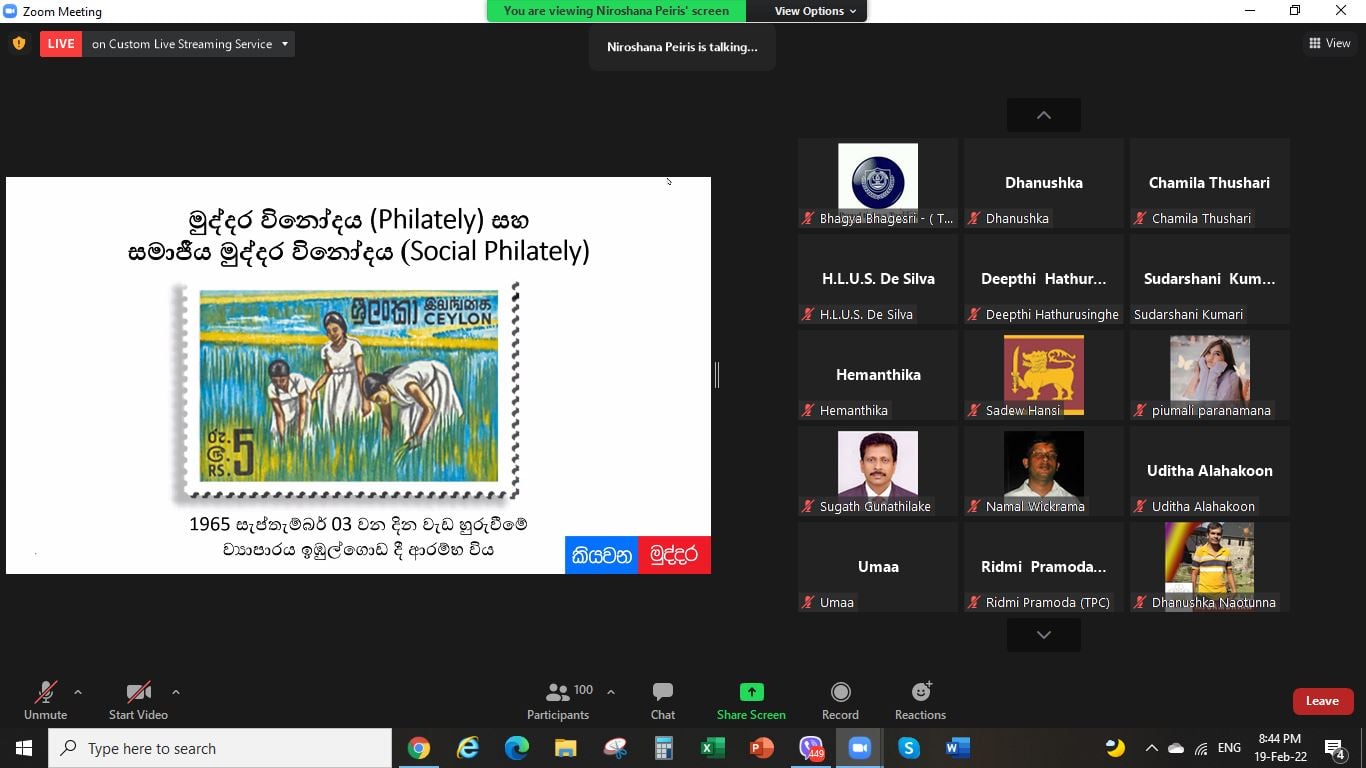Click the Ceylon stamp image on slide
The image size is (1366, 768).
pyautogui.click(x=348, y=390)
